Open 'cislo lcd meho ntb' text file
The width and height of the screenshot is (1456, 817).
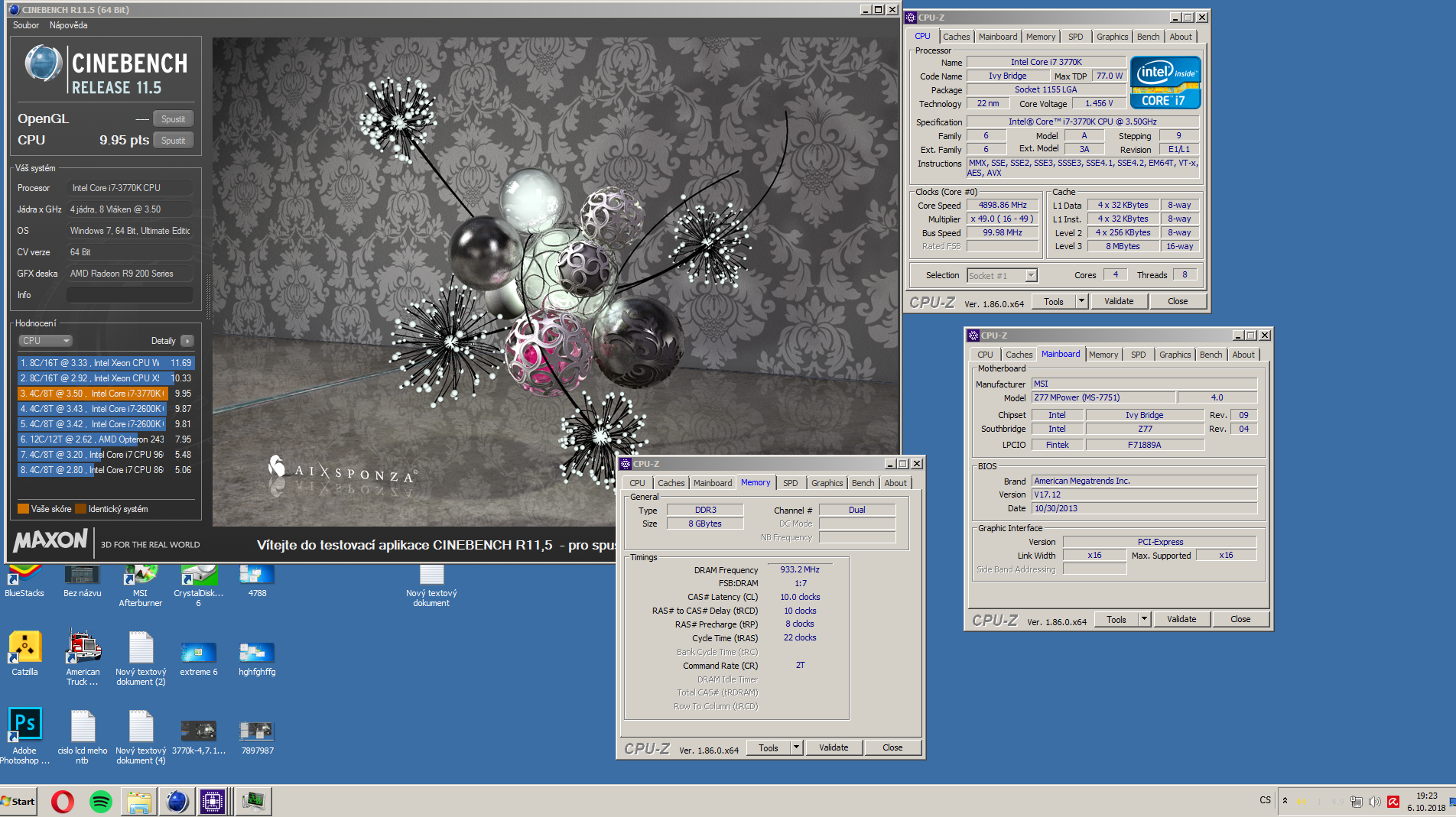click(83, 737)
